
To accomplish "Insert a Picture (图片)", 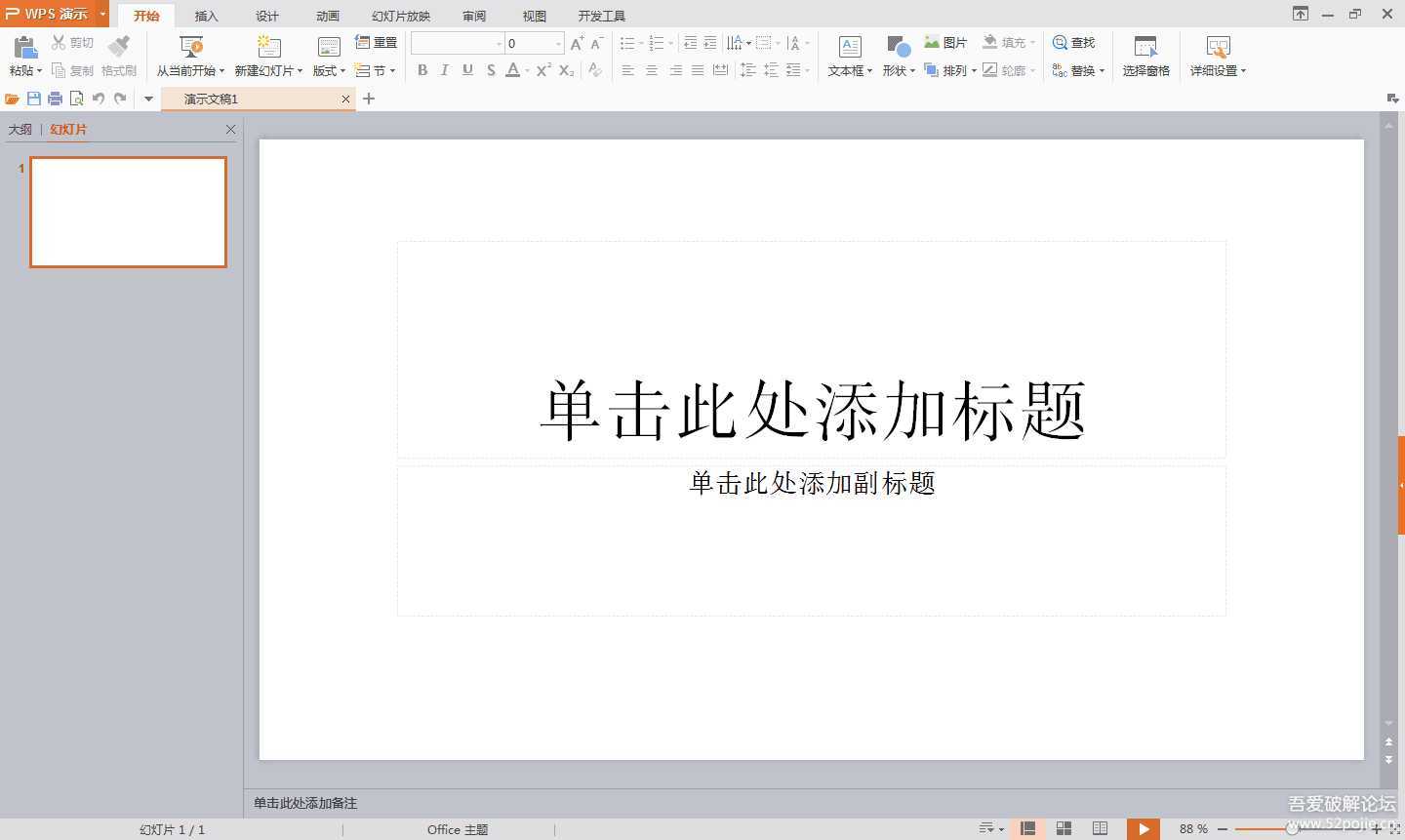I will [x=945, y=43].
